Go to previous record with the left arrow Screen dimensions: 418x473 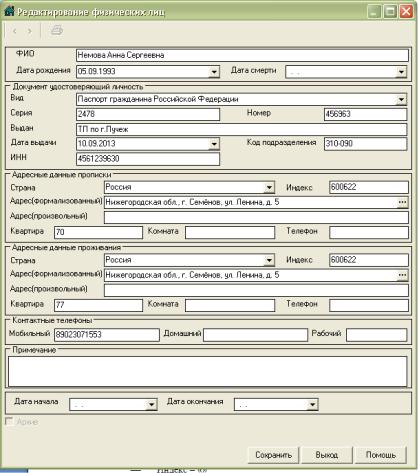point(15,31)
